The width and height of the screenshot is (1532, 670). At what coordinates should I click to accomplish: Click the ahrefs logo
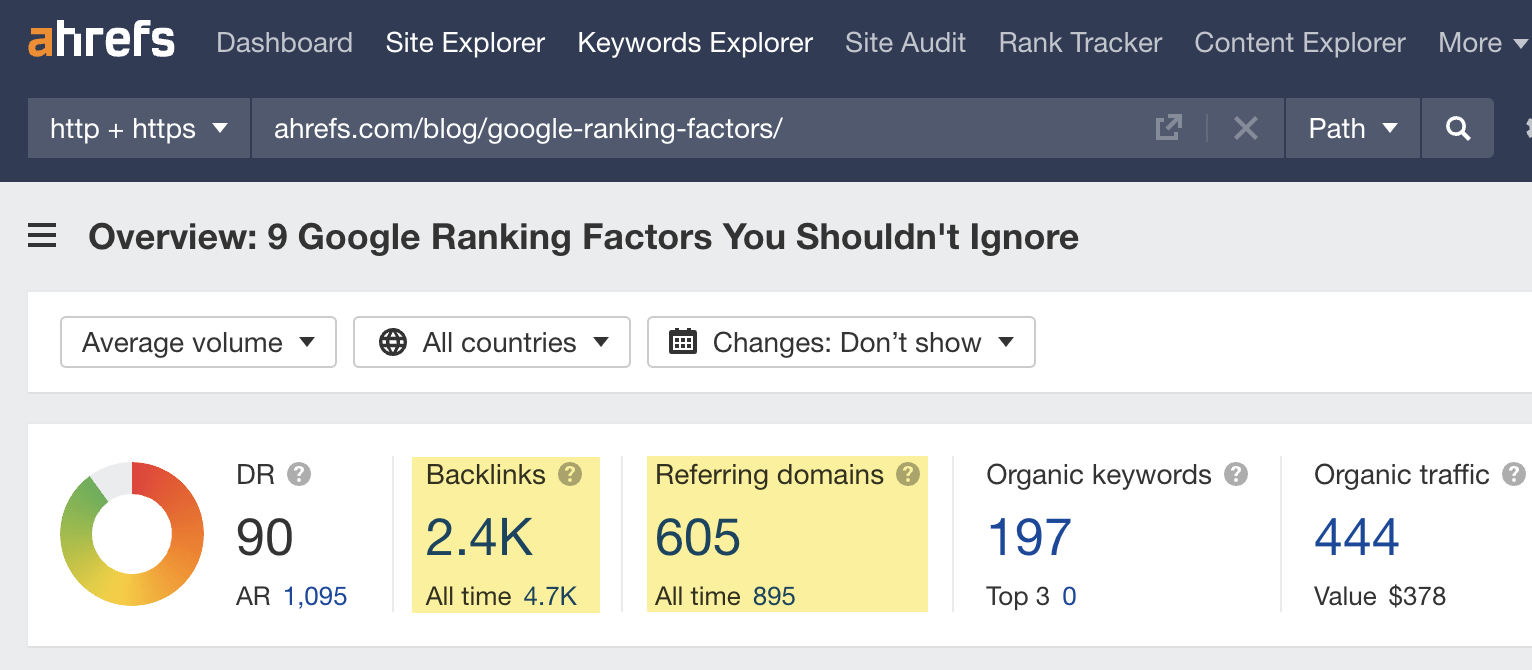(x=100, y=40)
